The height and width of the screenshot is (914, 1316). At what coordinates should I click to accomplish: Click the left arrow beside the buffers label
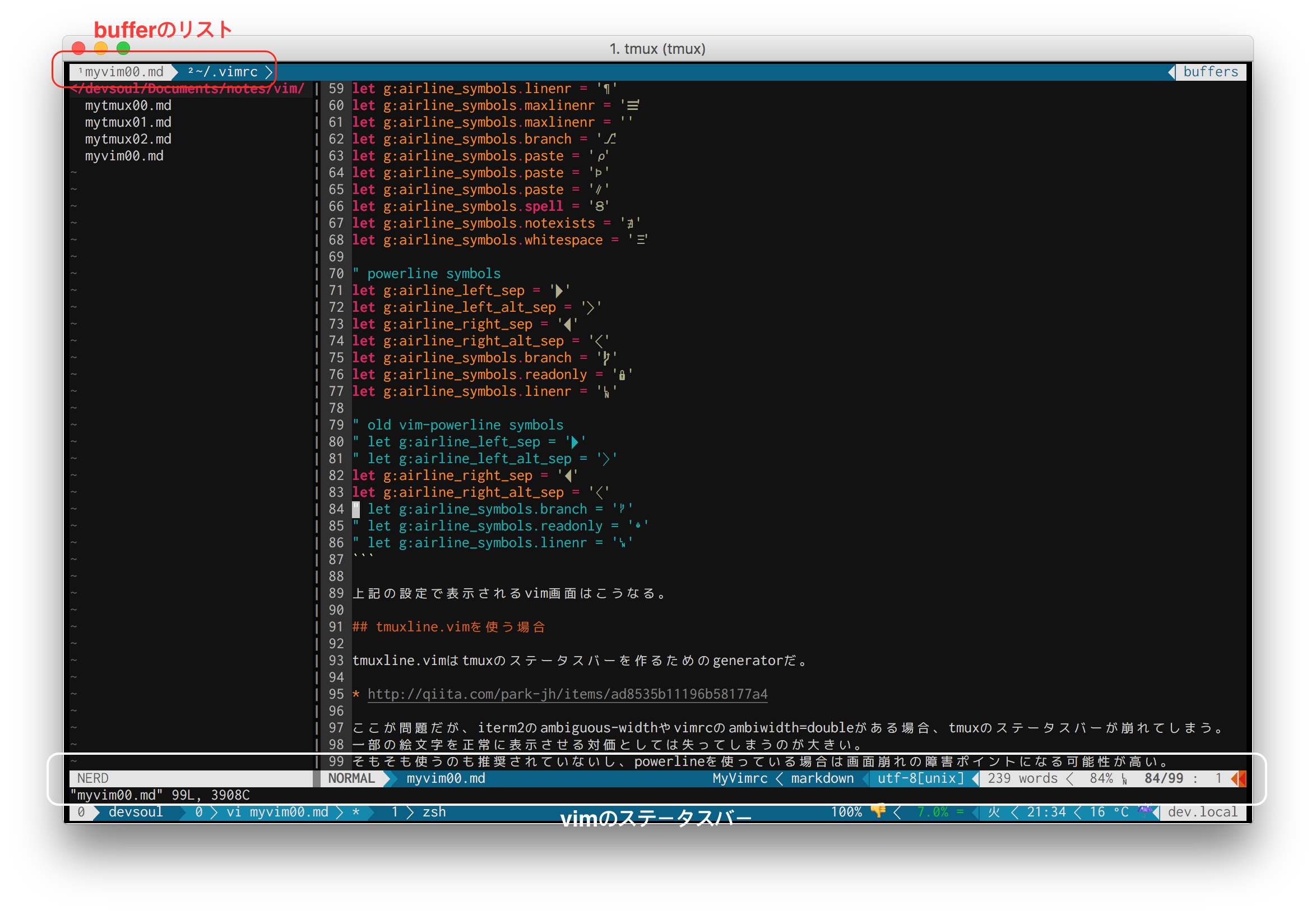pos(1171,71)
